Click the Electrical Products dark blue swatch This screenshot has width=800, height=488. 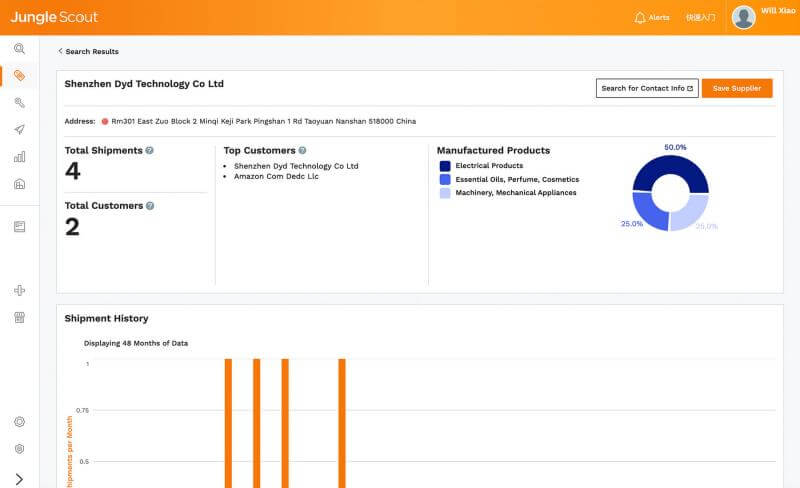(445, 166)
